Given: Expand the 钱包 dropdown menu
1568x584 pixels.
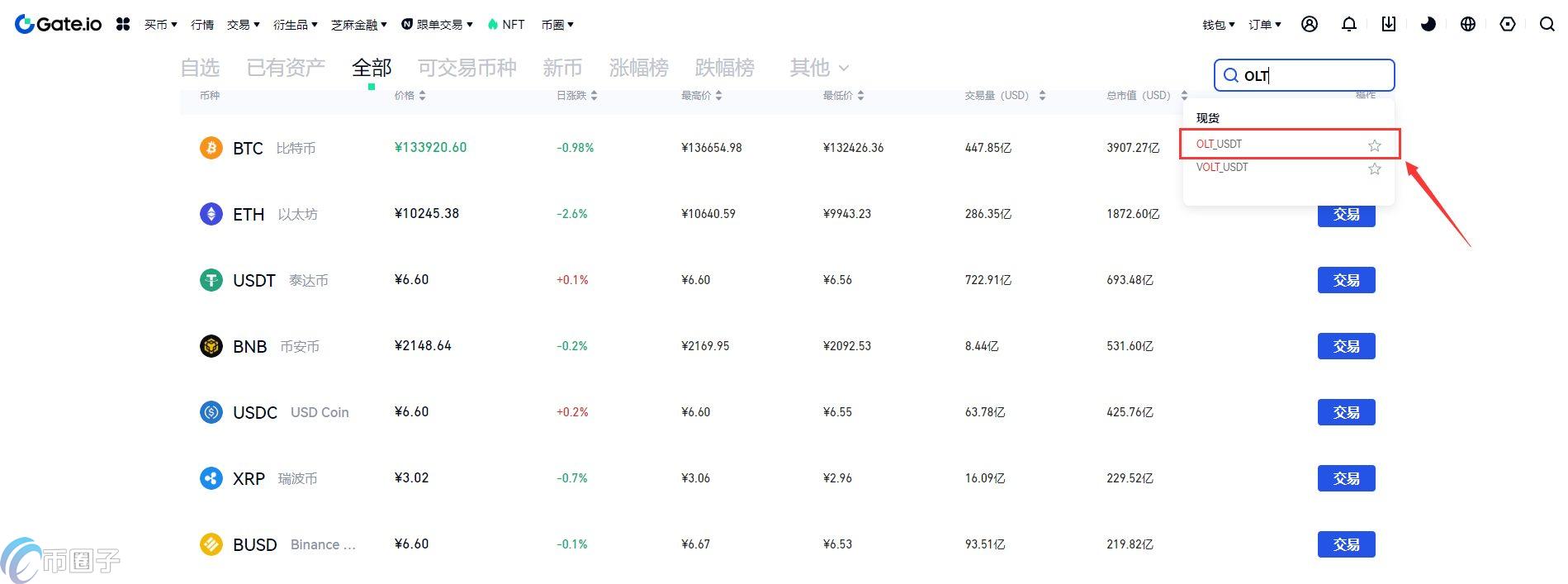Looking at the screenshot, I should [1219, 25].
